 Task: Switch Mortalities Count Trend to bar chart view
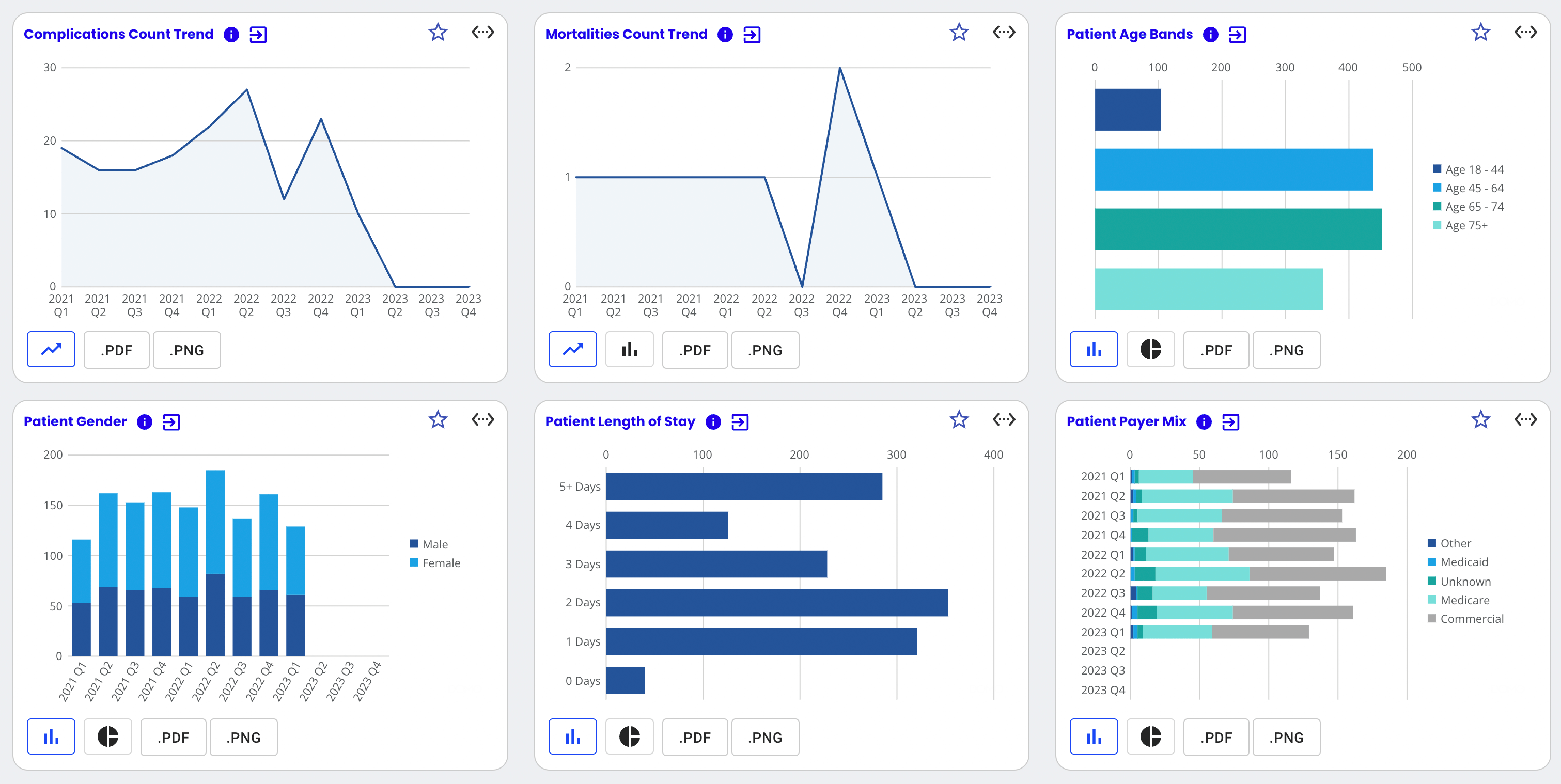tap(630, 350)
